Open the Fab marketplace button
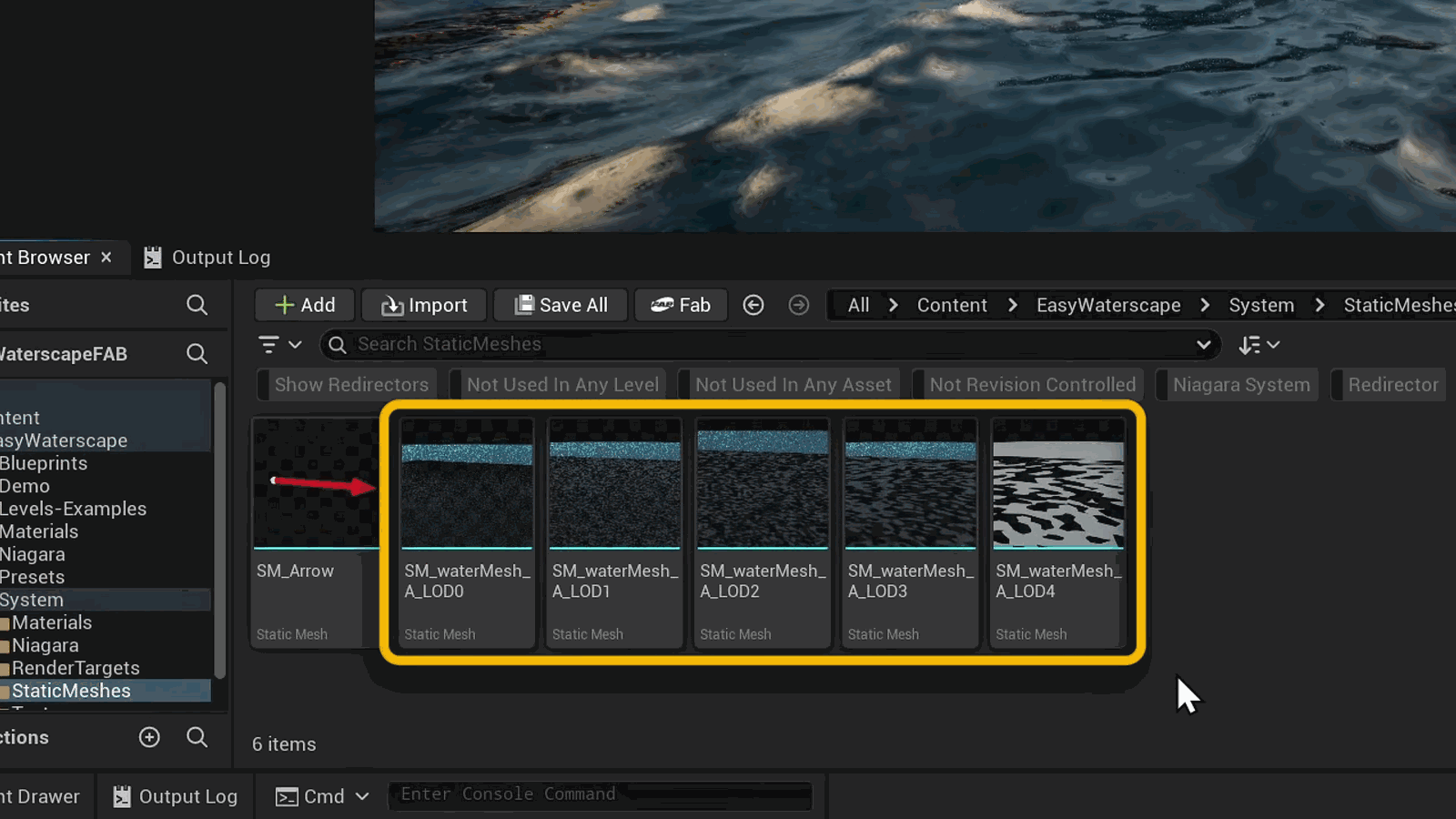Viewport: 1456px width, 819px height. tap(681, 305)
